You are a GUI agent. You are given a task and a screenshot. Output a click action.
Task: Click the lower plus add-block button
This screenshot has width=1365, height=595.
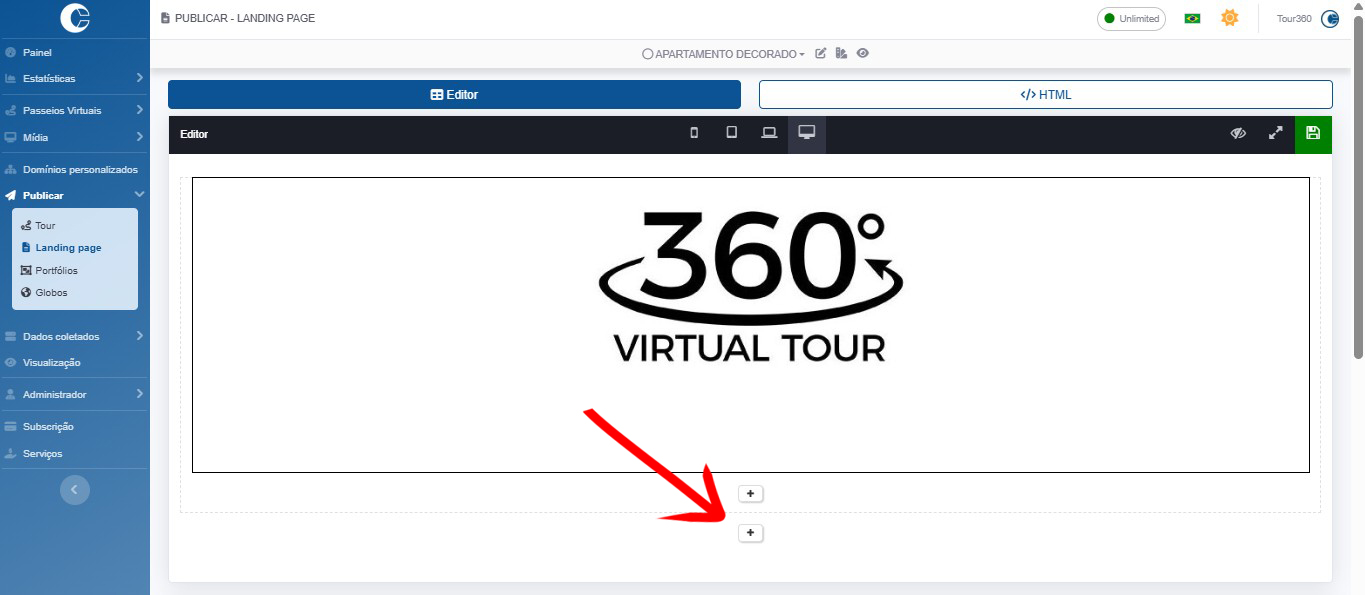point(750,533)
